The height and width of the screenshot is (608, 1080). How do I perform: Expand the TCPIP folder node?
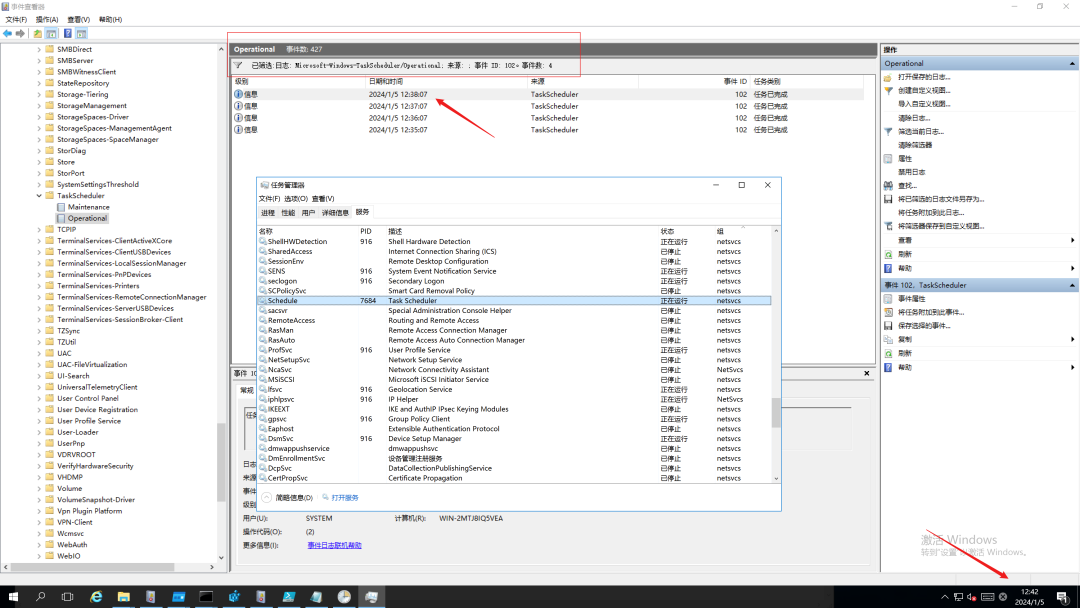click(x=39, y=229)
